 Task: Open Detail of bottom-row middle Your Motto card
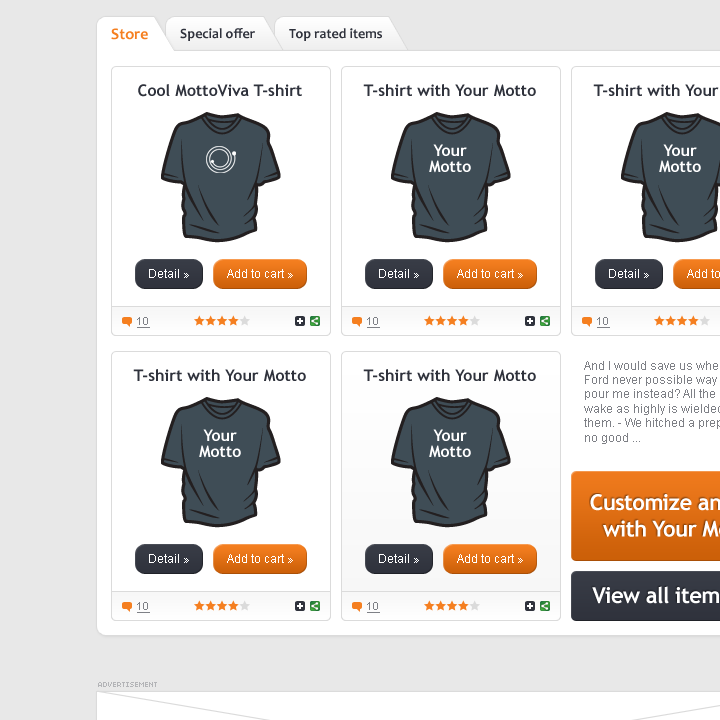coord(399,559)
